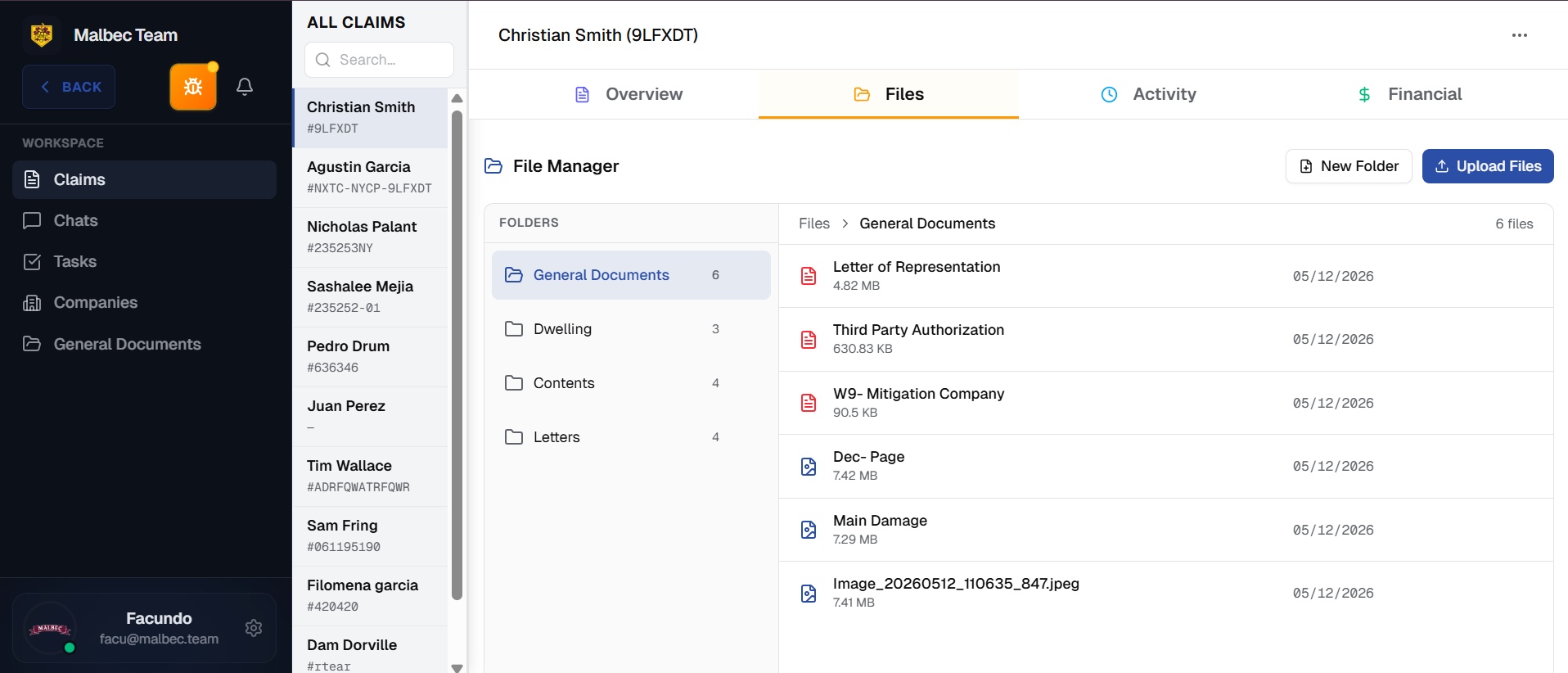1568x673 pixels.
Task: Open Tasks in the workspace sidebar
Action: 144,261
